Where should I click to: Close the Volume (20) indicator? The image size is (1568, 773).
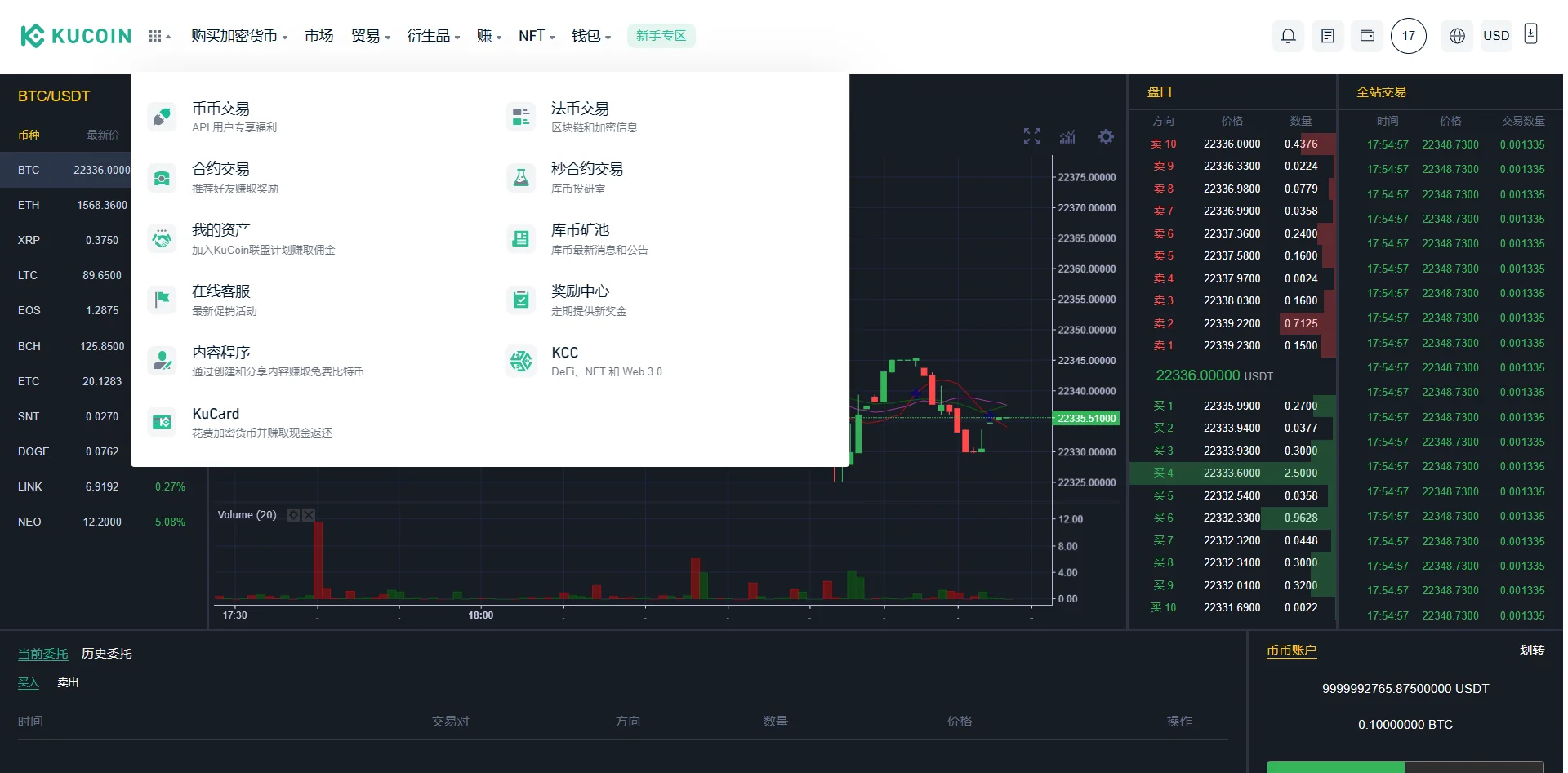[309, 515]
